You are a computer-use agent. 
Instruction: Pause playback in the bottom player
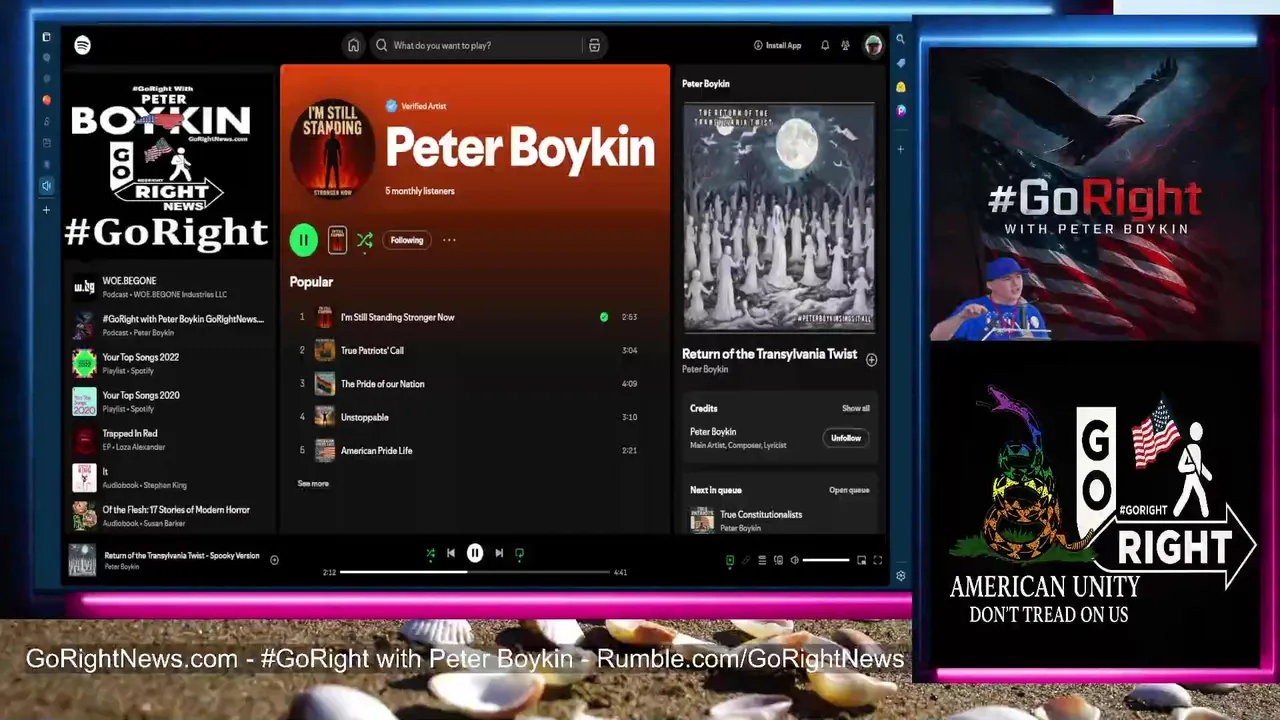click(475, 553)
